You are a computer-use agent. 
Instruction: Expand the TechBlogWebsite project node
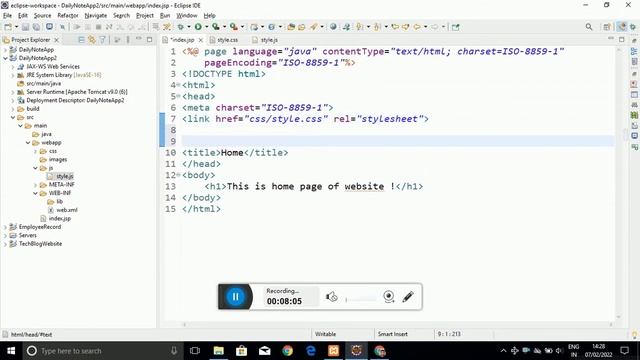coord(5,244)
